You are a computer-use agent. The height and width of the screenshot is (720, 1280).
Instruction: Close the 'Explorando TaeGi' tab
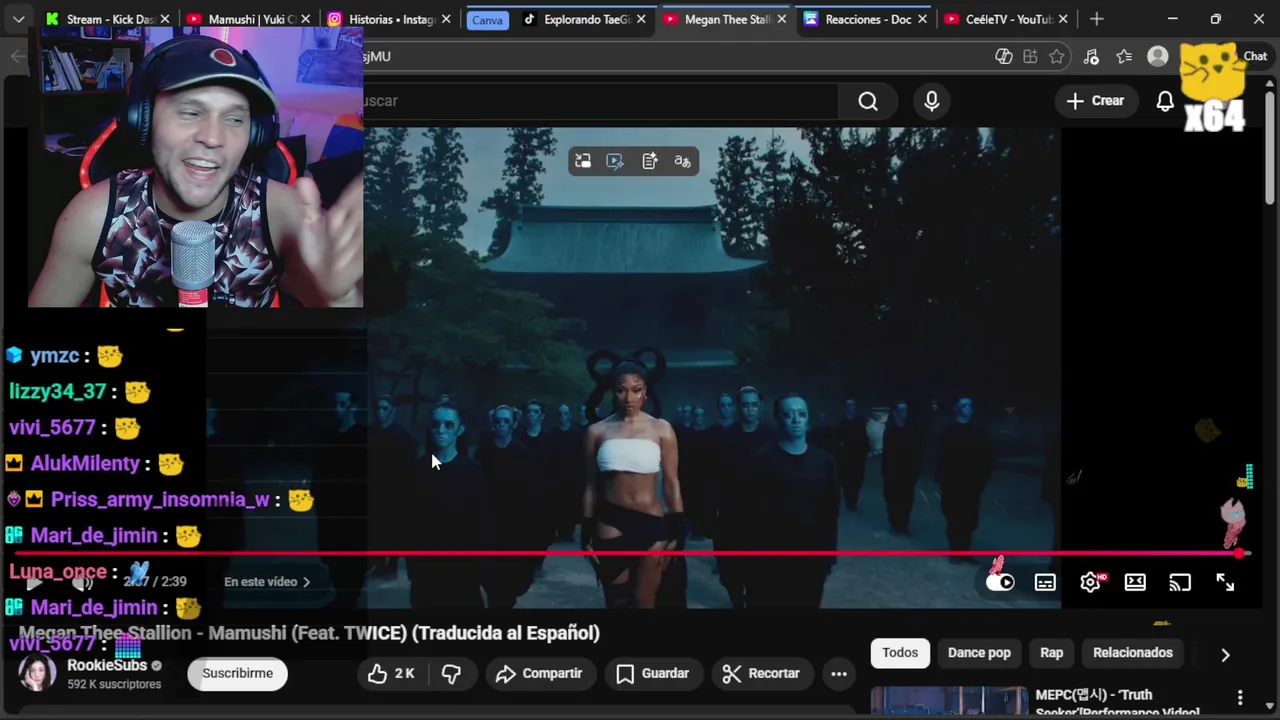click(641, 19)
